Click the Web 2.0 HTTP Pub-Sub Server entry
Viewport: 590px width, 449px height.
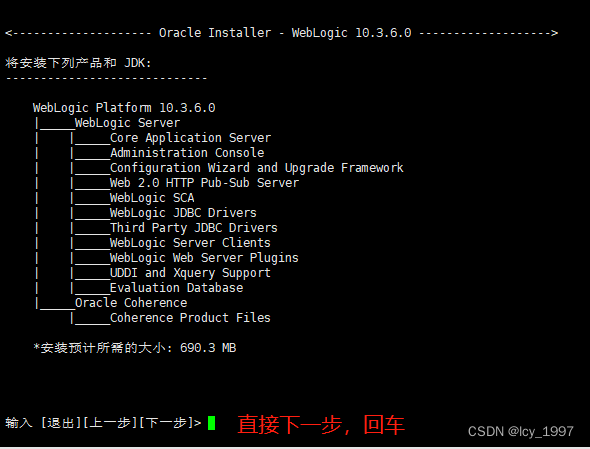tap(204, 183)
